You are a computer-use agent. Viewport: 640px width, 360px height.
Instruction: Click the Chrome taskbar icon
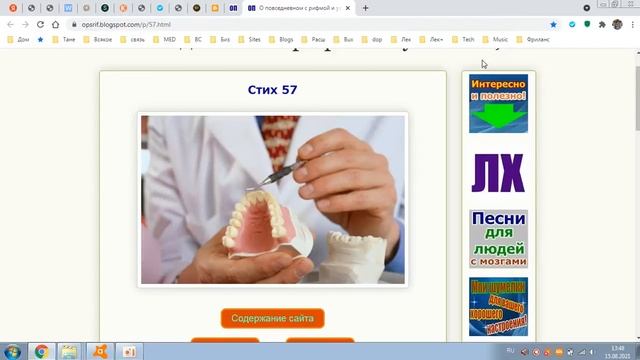(41, 351)
